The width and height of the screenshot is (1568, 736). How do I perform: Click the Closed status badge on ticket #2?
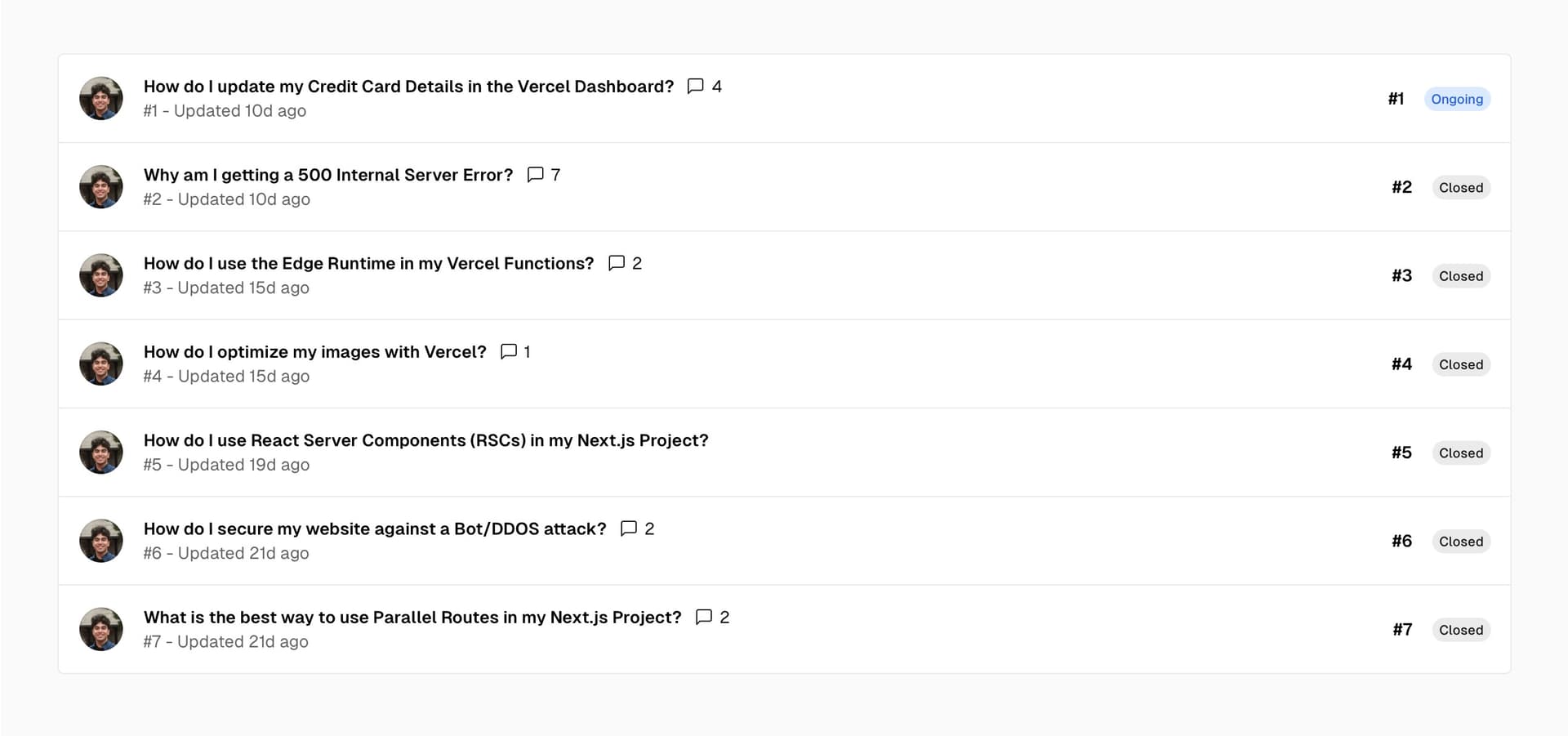[x=1460, y=187]
